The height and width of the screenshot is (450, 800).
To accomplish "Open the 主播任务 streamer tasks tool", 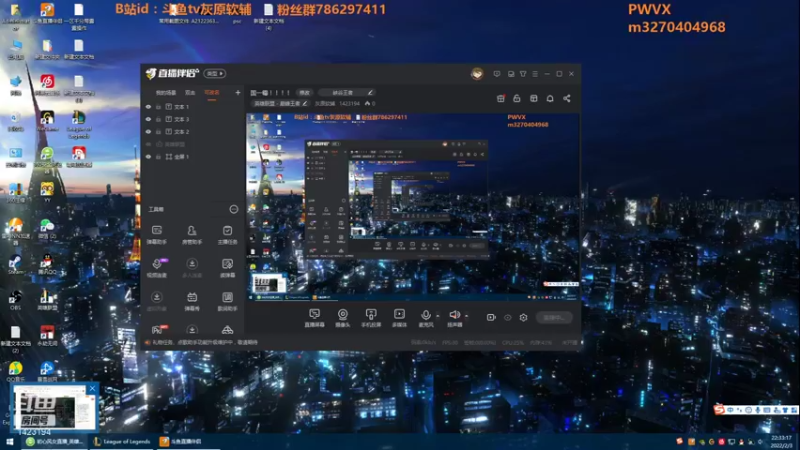I will point(228,235).
